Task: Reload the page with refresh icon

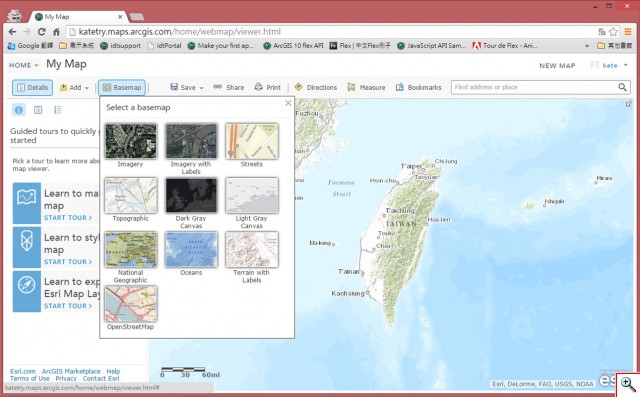Action: [42, 32]
